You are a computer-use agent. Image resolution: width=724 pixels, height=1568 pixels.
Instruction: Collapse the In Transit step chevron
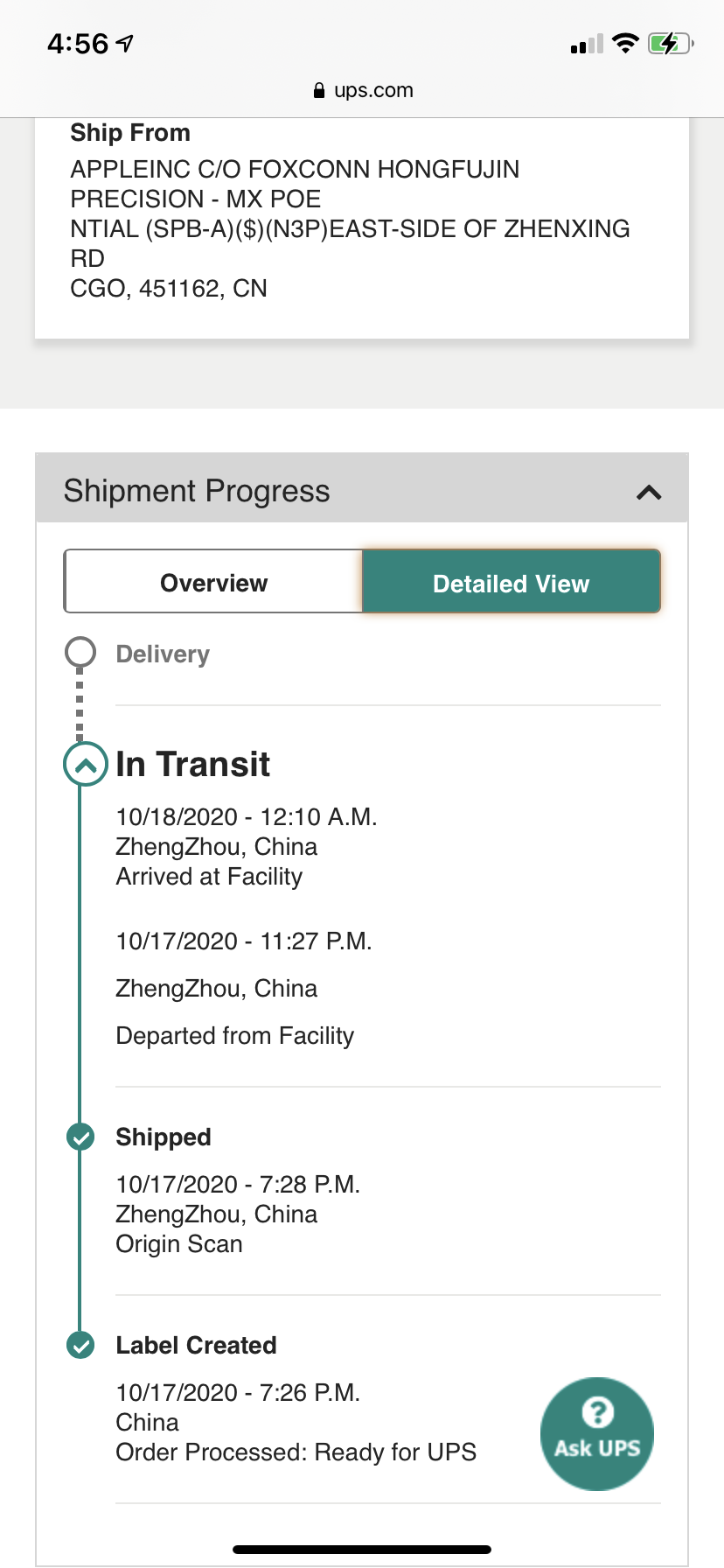[85, 765]
